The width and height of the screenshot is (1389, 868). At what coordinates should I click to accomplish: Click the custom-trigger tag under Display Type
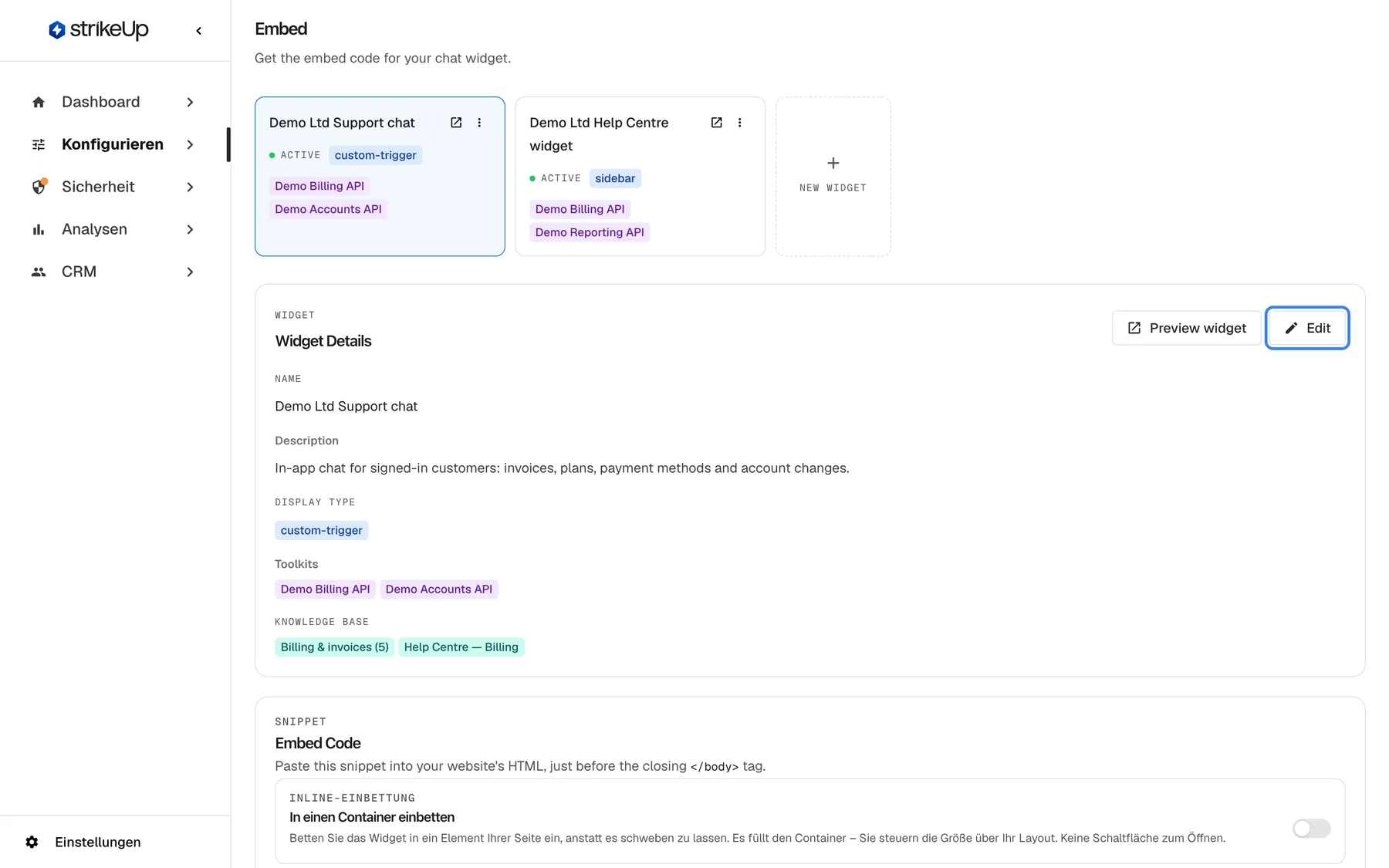point(321,530)
